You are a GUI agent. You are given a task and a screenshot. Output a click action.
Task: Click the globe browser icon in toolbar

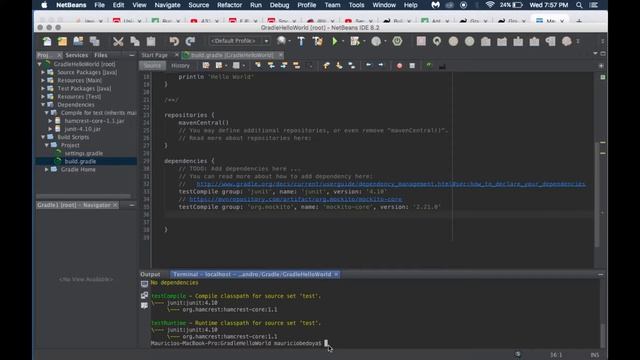point(281,41)
